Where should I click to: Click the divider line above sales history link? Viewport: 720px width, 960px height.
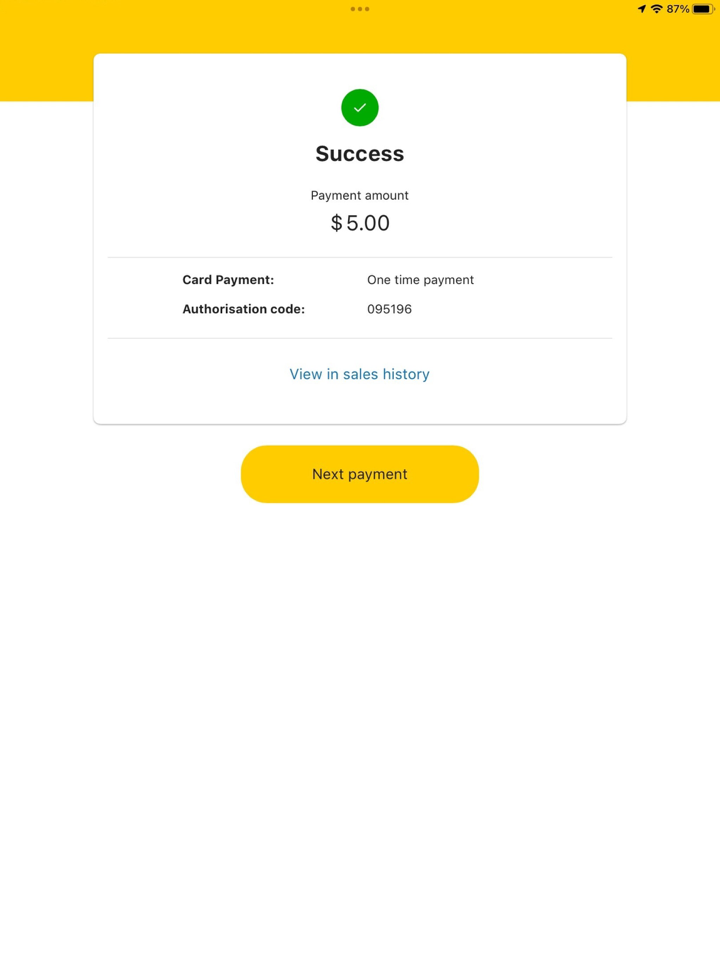(x=360, y=339)
